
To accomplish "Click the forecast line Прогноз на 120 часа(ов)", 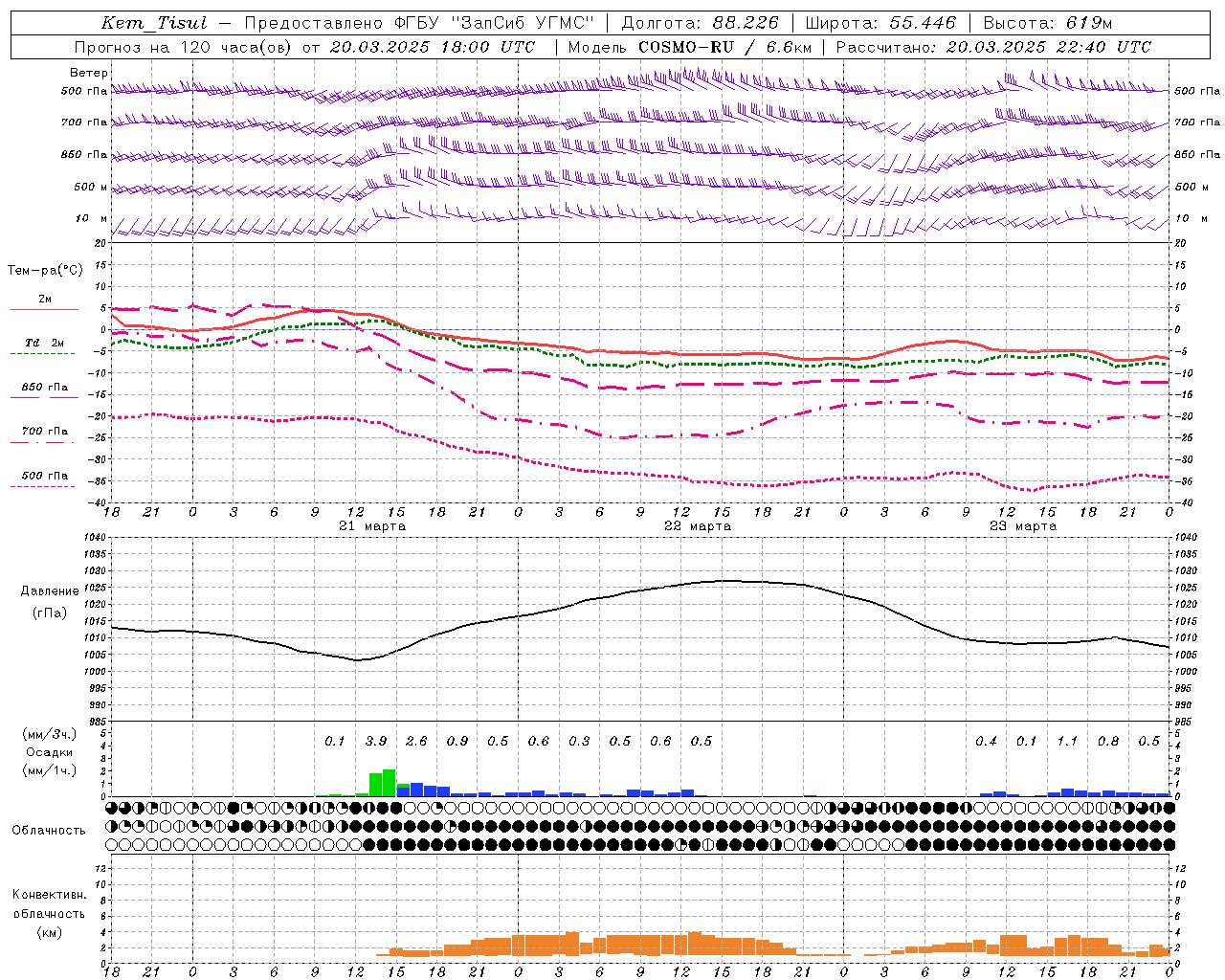I will 184,47.
